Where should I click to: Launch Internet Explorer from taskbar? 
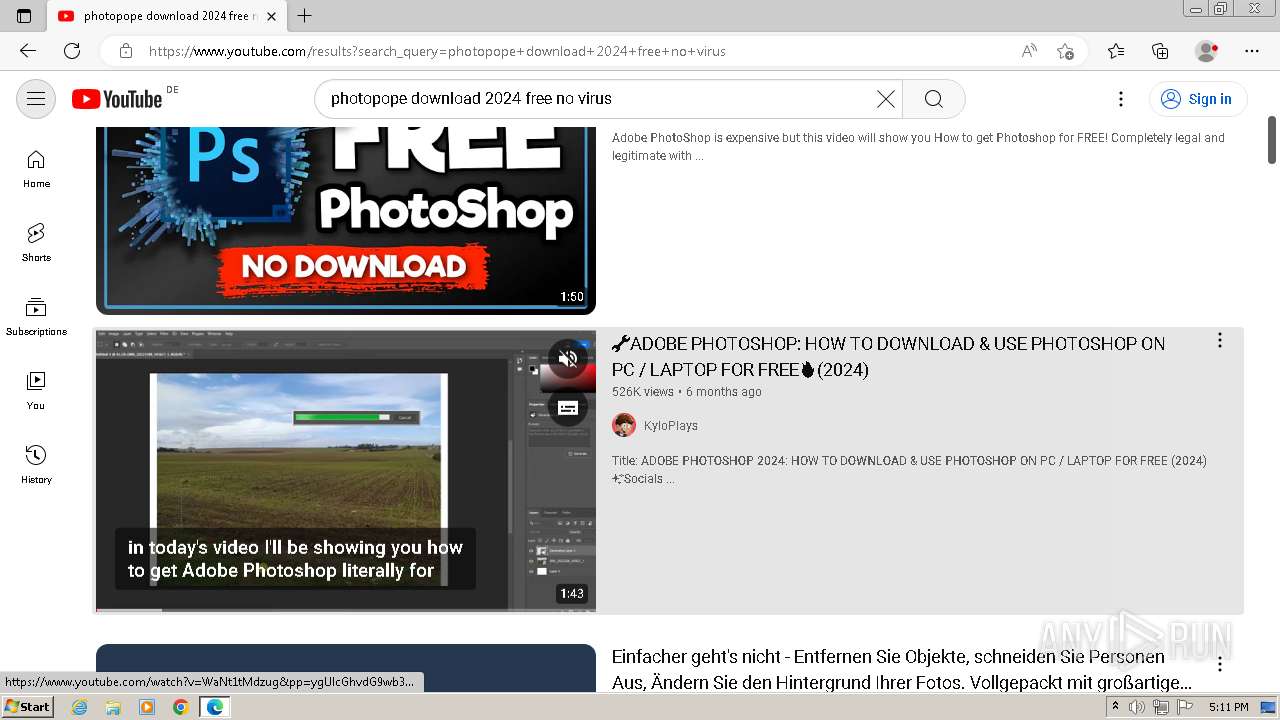79,707
